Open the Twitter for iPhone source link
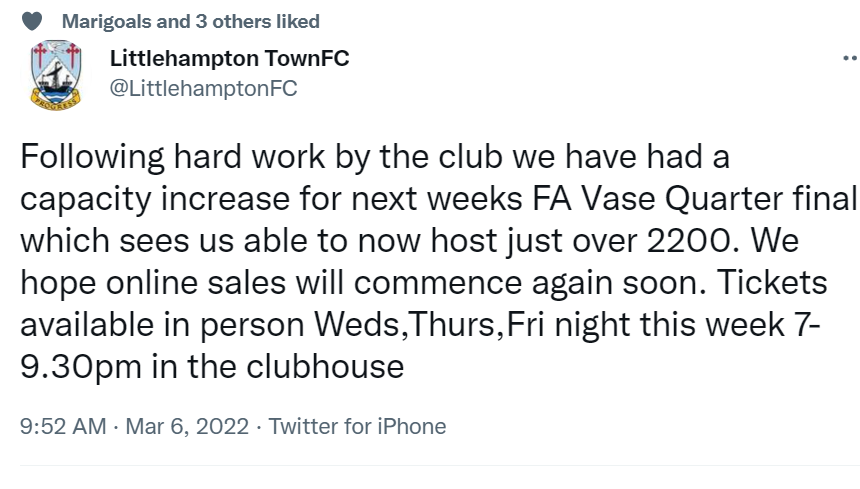The width and height of the screenshot is (860, 489). coord(357,427)
